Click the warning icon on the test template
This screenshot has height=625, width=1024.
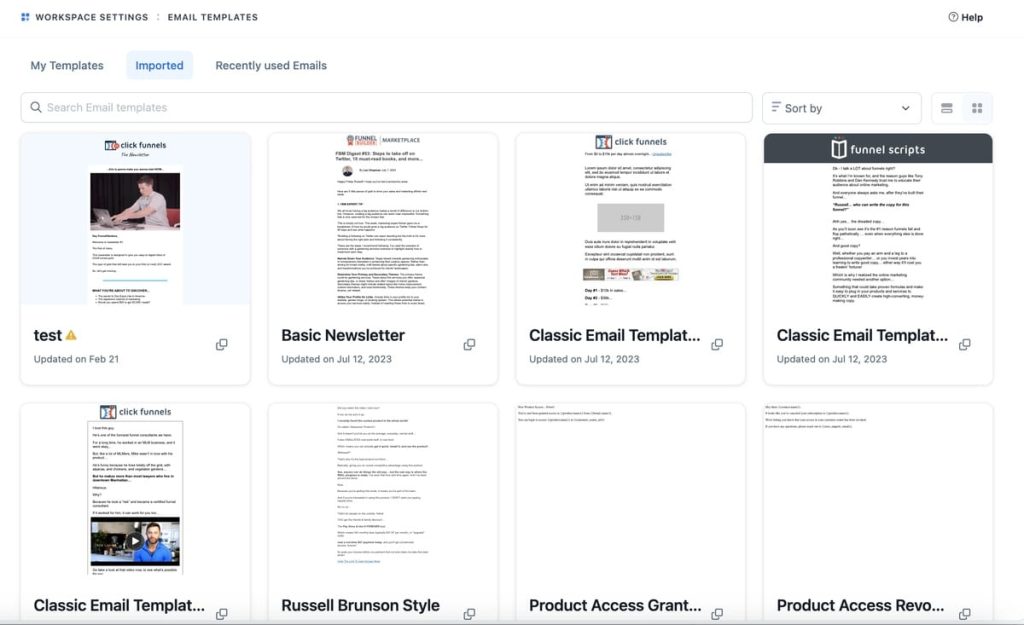pyautogui.click(x=70, y=335)
